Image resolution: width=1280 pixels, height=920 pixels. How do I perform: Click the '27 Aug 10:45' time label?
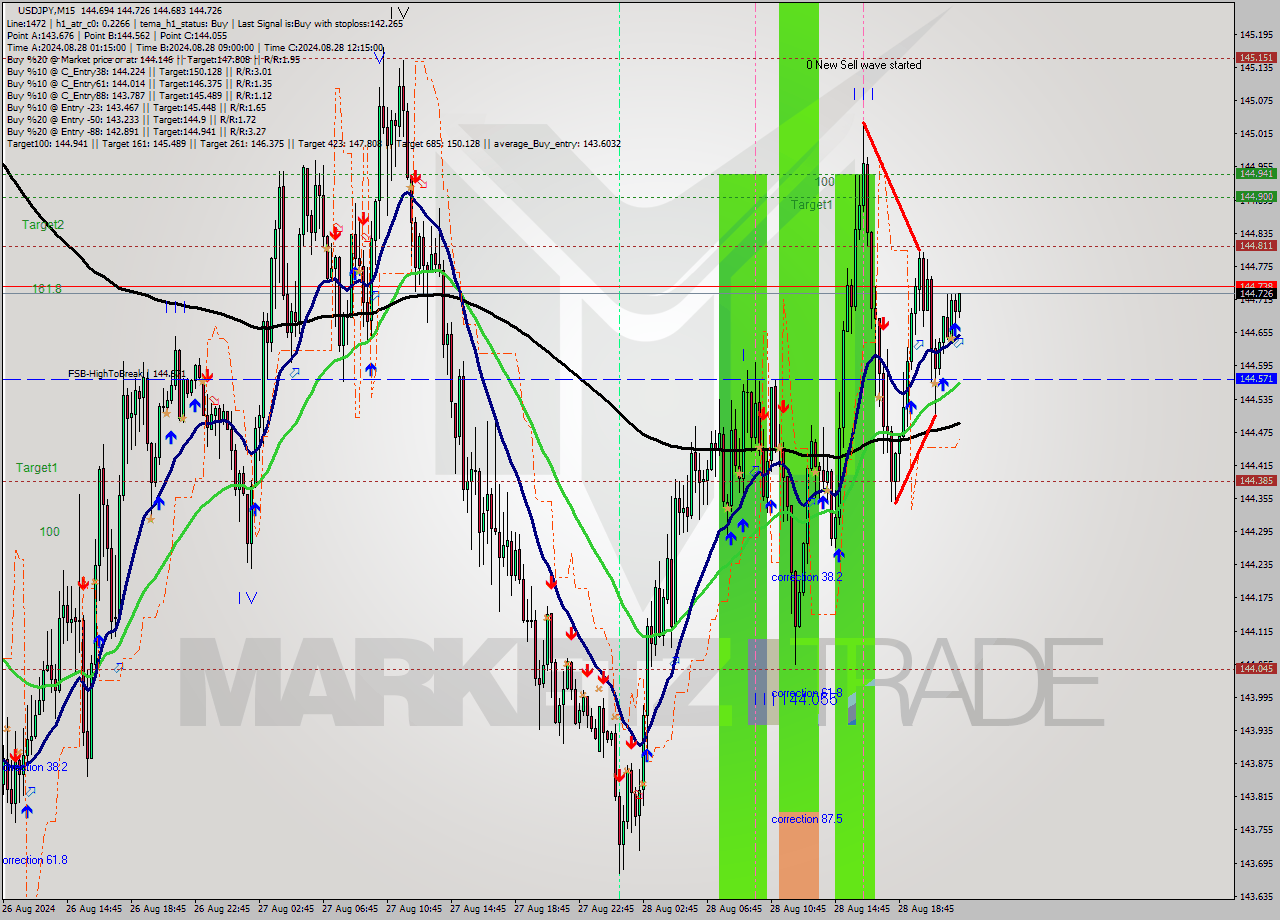click(414, 909)
